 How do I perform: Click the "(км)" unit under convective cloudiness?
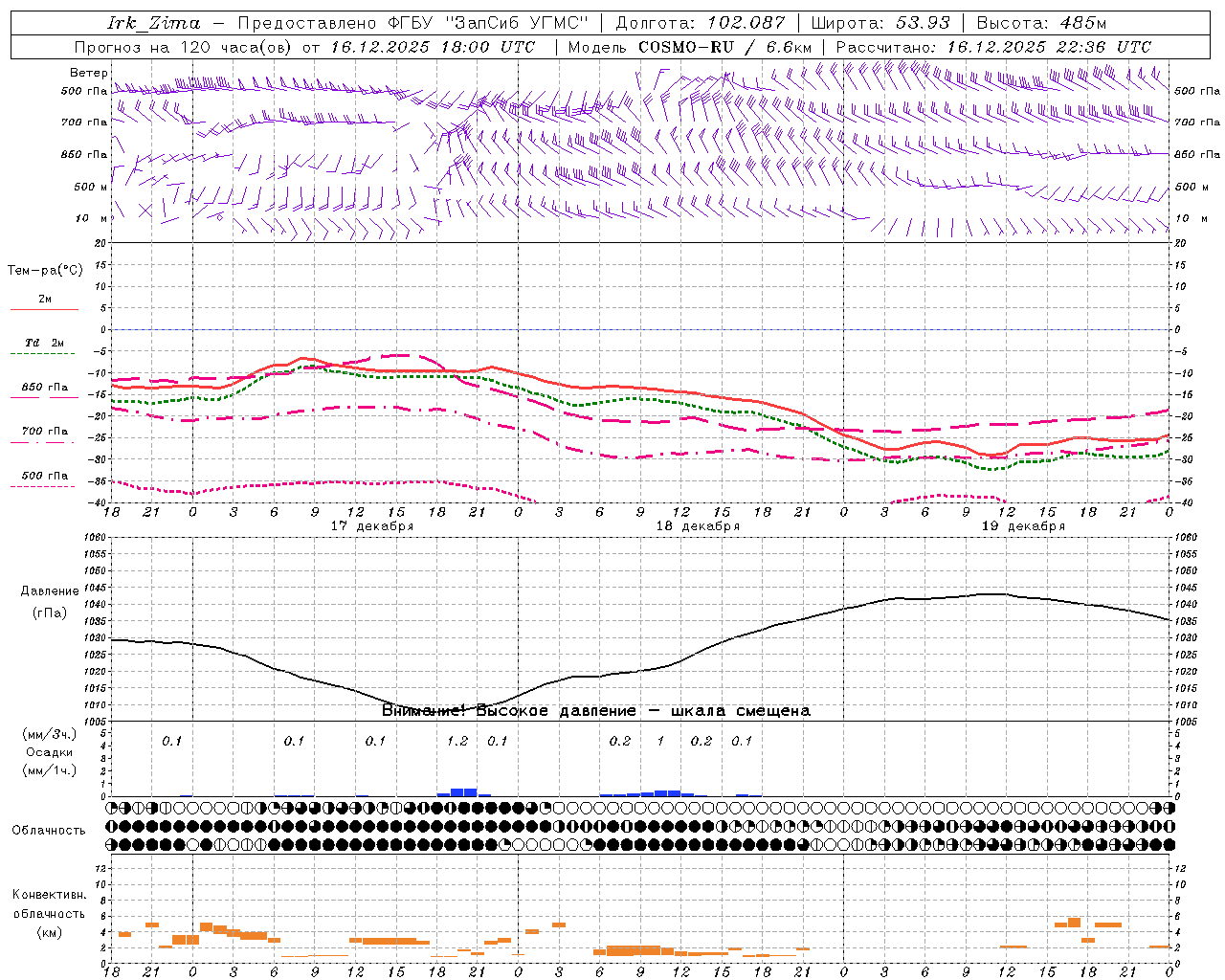coord(50,932)
